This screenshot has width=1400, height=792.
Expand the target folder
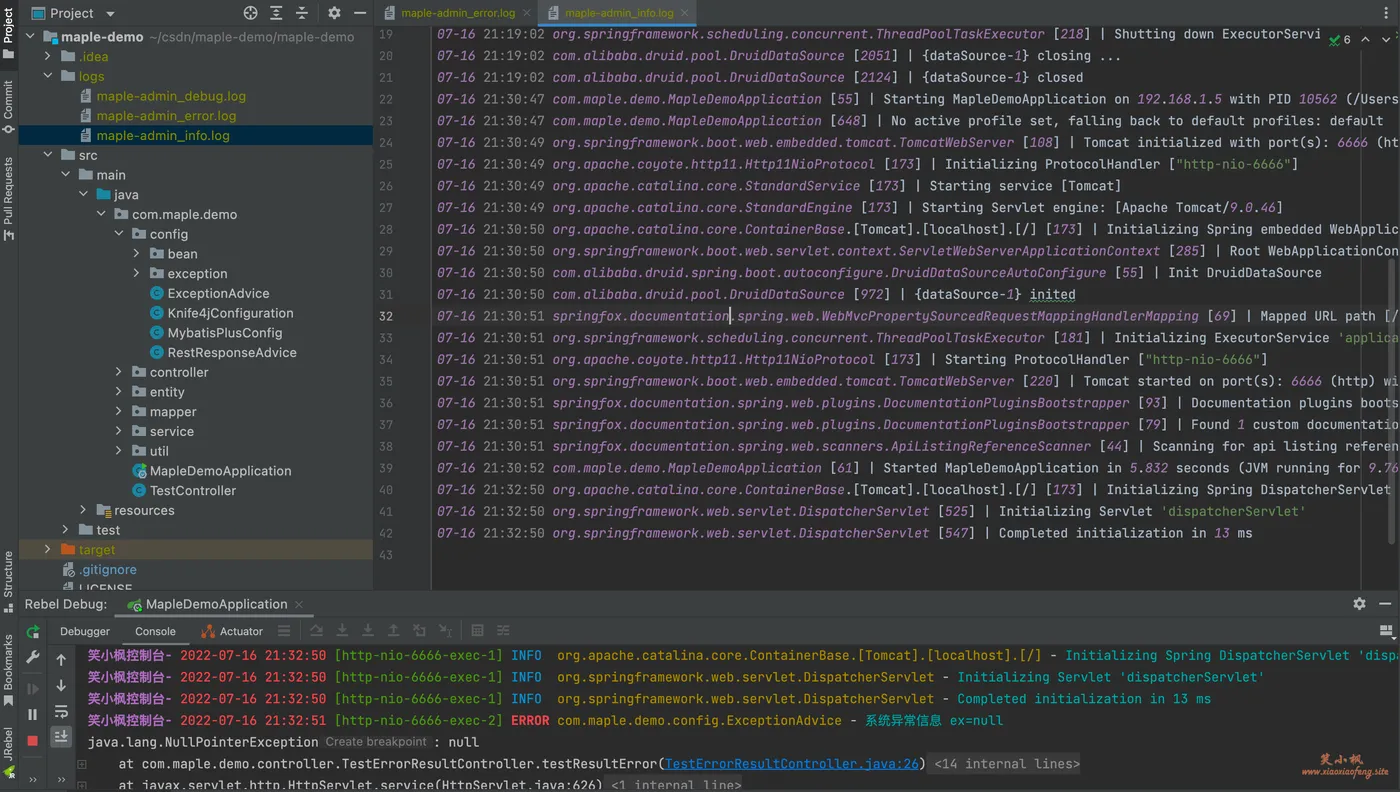click(48, 550)
